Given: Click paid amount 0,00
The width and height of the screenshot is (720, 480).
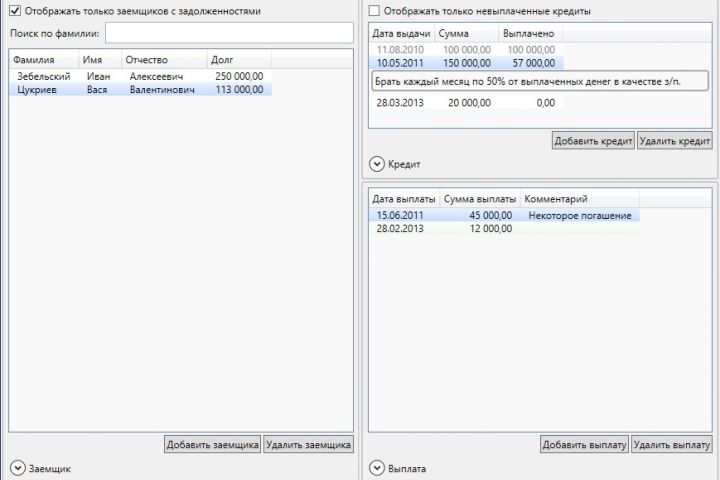Looking at the screenshot, I should pyautogui.click(x=546, y=102).
